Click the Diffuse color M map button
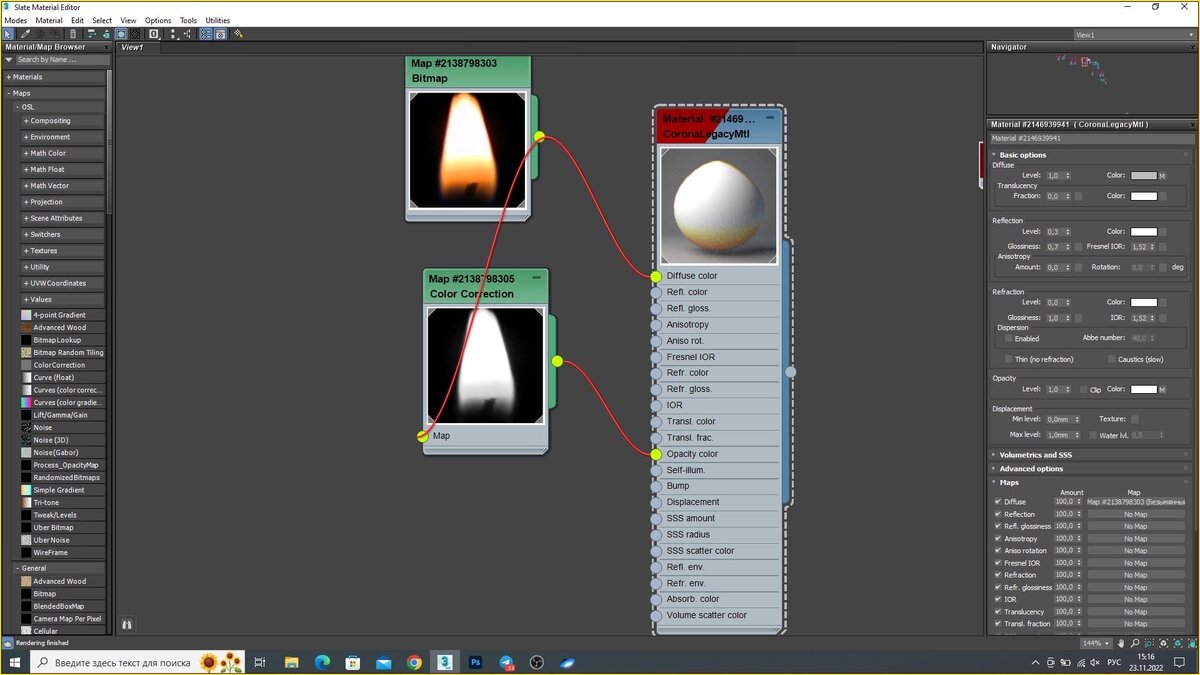This screenshot has width=1200, height=675. tap(1162, 175)
